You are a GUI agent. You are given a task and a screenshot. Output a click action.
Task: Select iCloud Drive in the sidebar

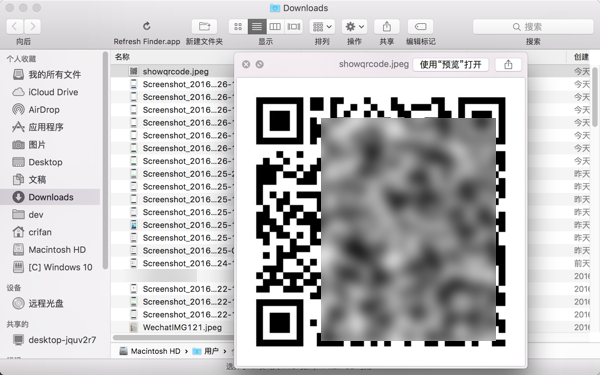coord(54,92)
